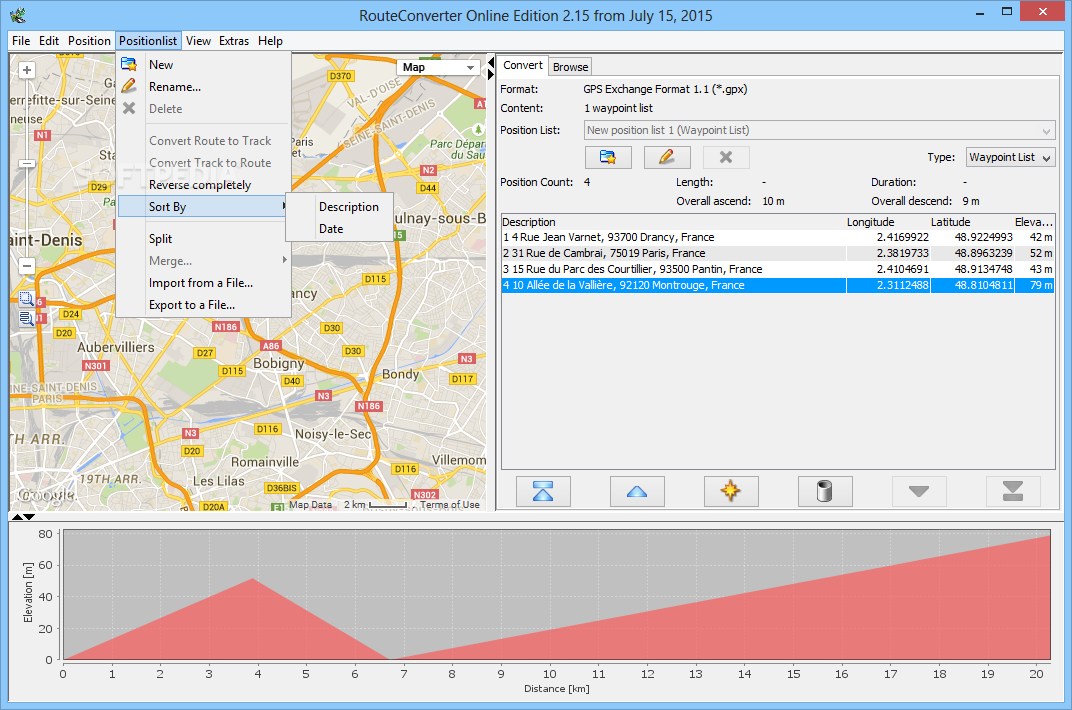
Task: Select row 31 Rue de Cambrai, Paris
Action: 777,253
